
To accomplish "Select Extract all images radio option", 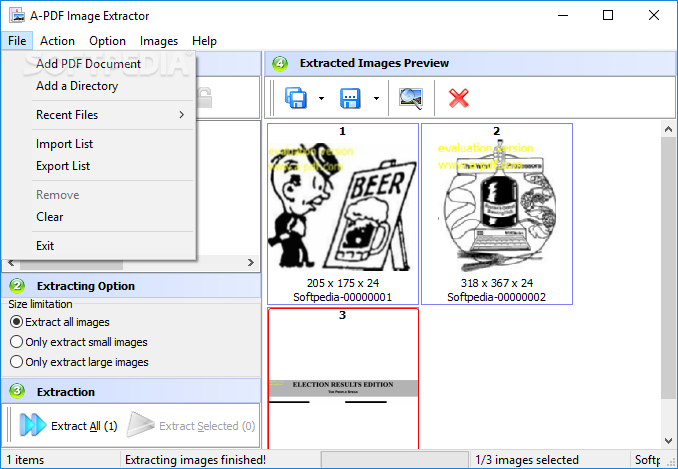I will coord(60,322).
